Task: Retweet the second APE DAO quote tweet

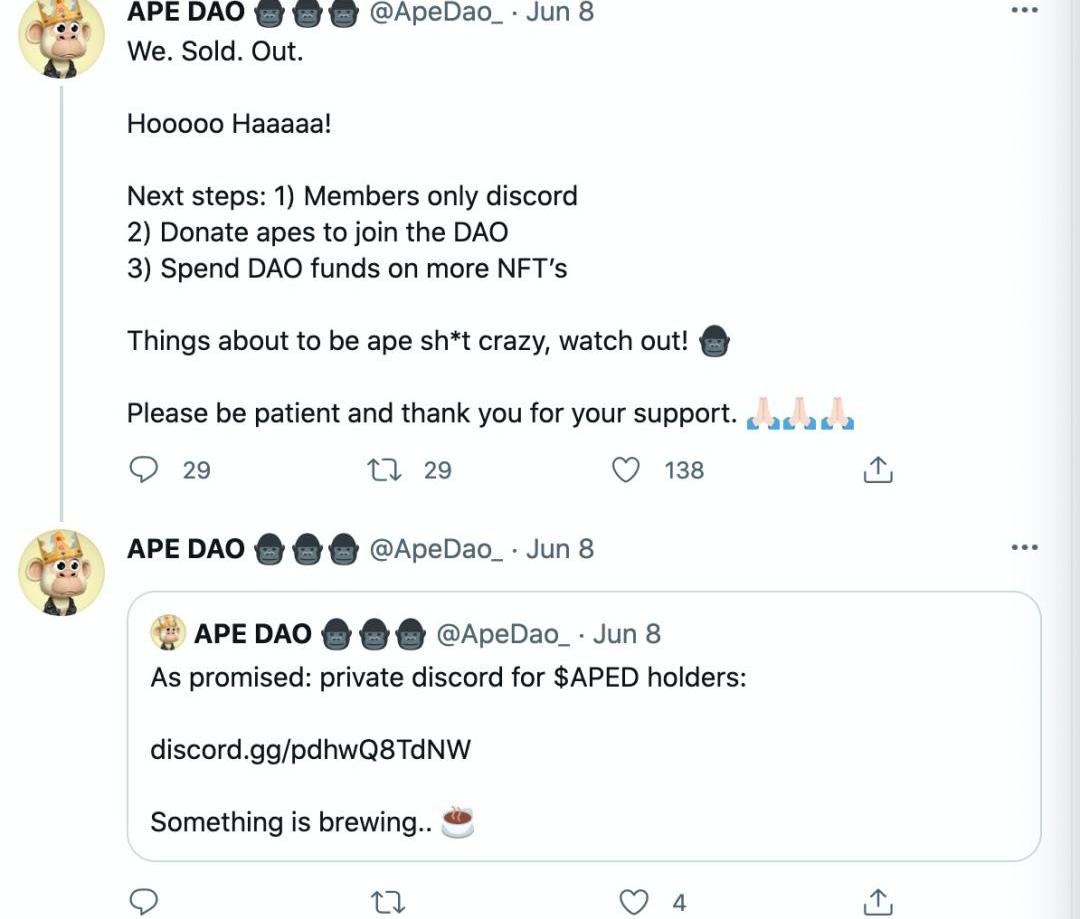Action: tap(385, 902)
